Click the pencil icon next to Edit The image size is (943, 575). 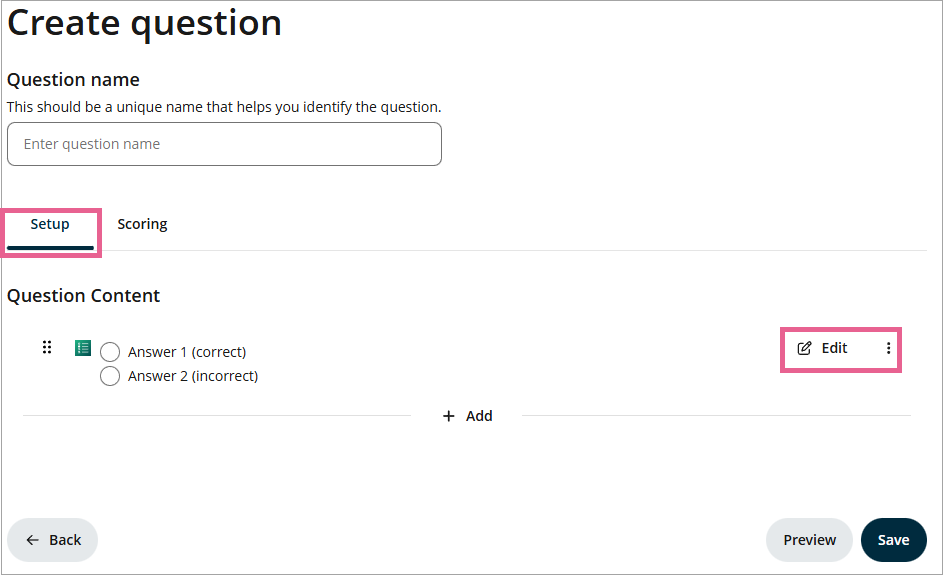coord(804,349)
